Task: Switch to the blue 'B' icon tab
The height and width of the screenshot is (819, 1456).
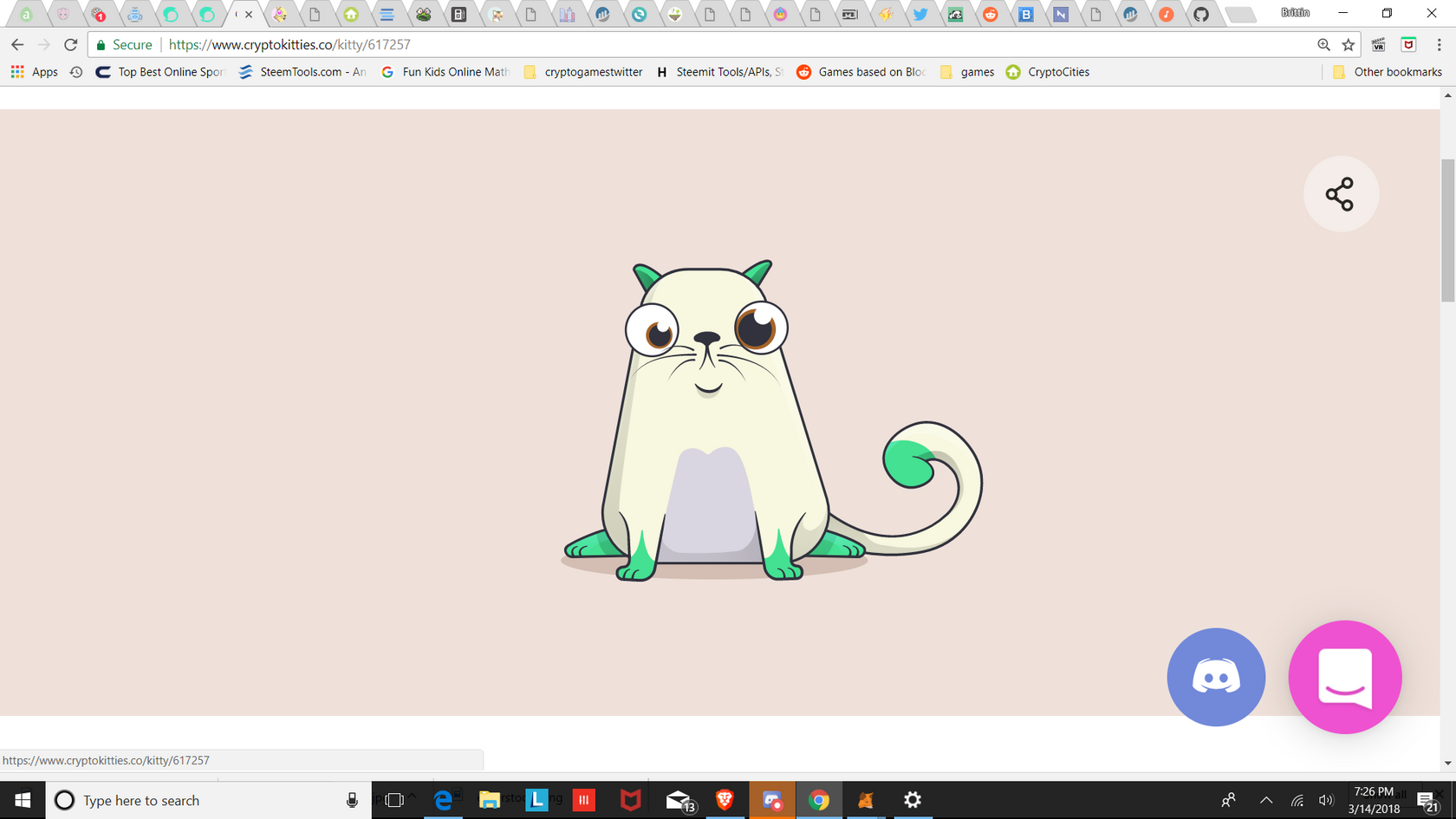Action: pyautogui.click(x=1025, y=14)
